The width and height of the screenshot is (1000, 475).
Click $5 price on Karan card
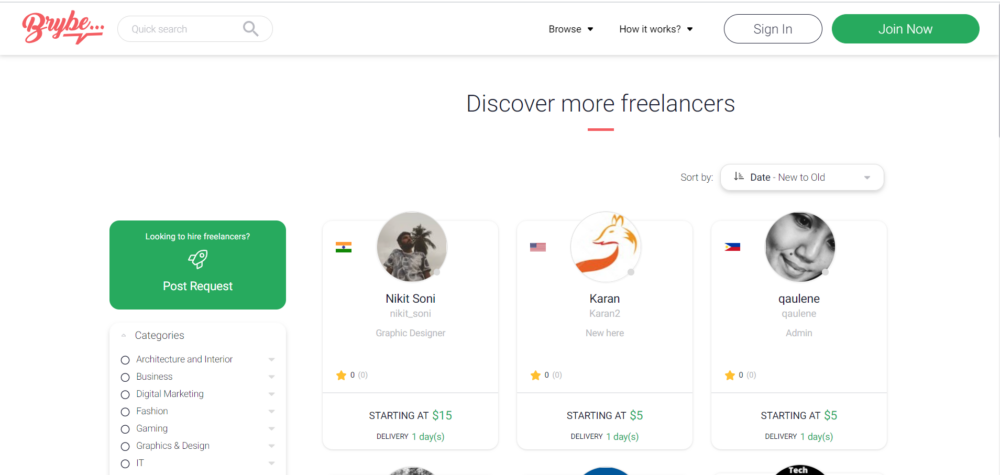tap(636, 416)
